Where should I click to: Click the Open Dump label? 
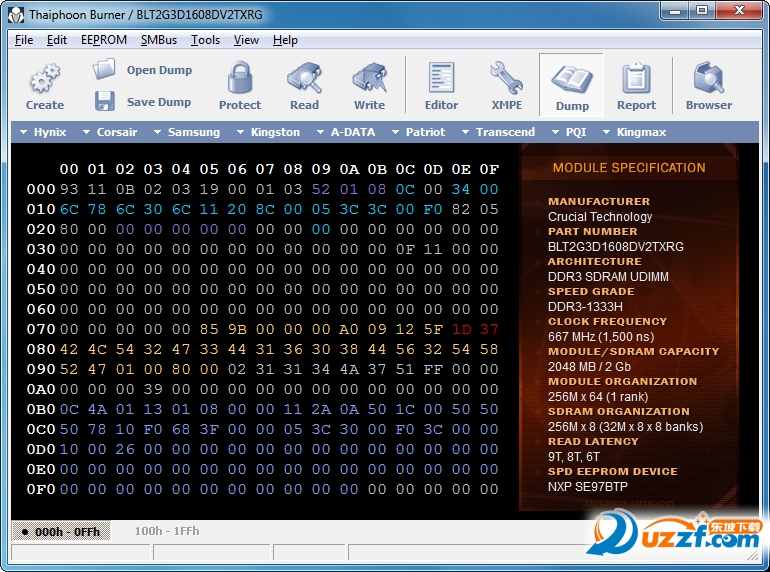click(x=159, y=70)
